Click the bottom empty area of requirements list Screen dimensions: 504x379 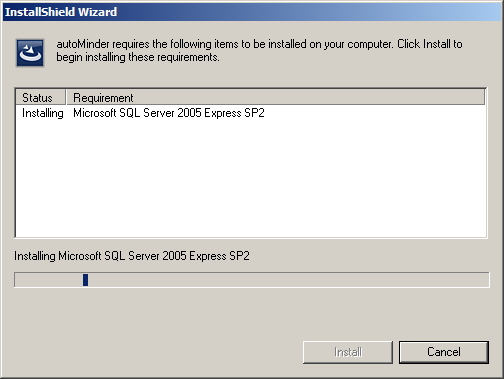(251, 225)
